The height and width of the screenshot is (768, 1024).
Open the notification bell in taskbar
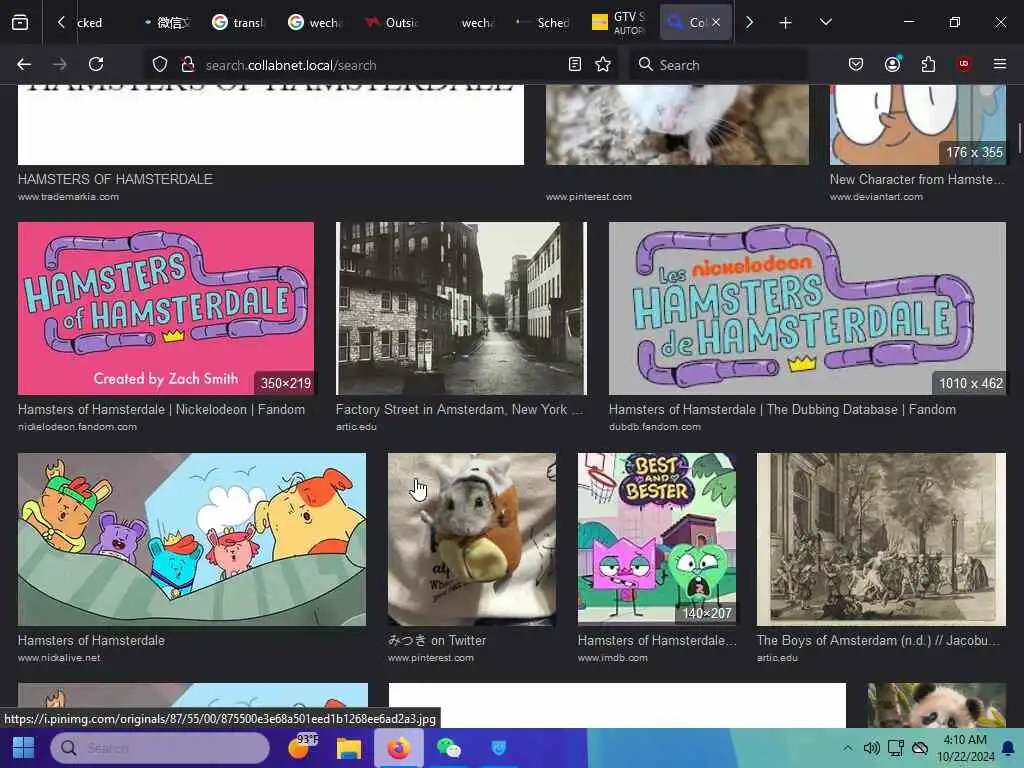tap(1008, 748)
